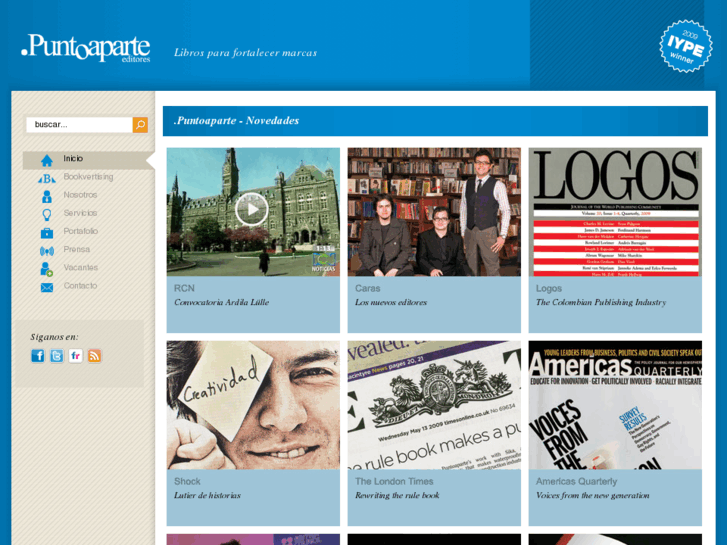Click the Logos title link
727x545 pixels.
549,289
